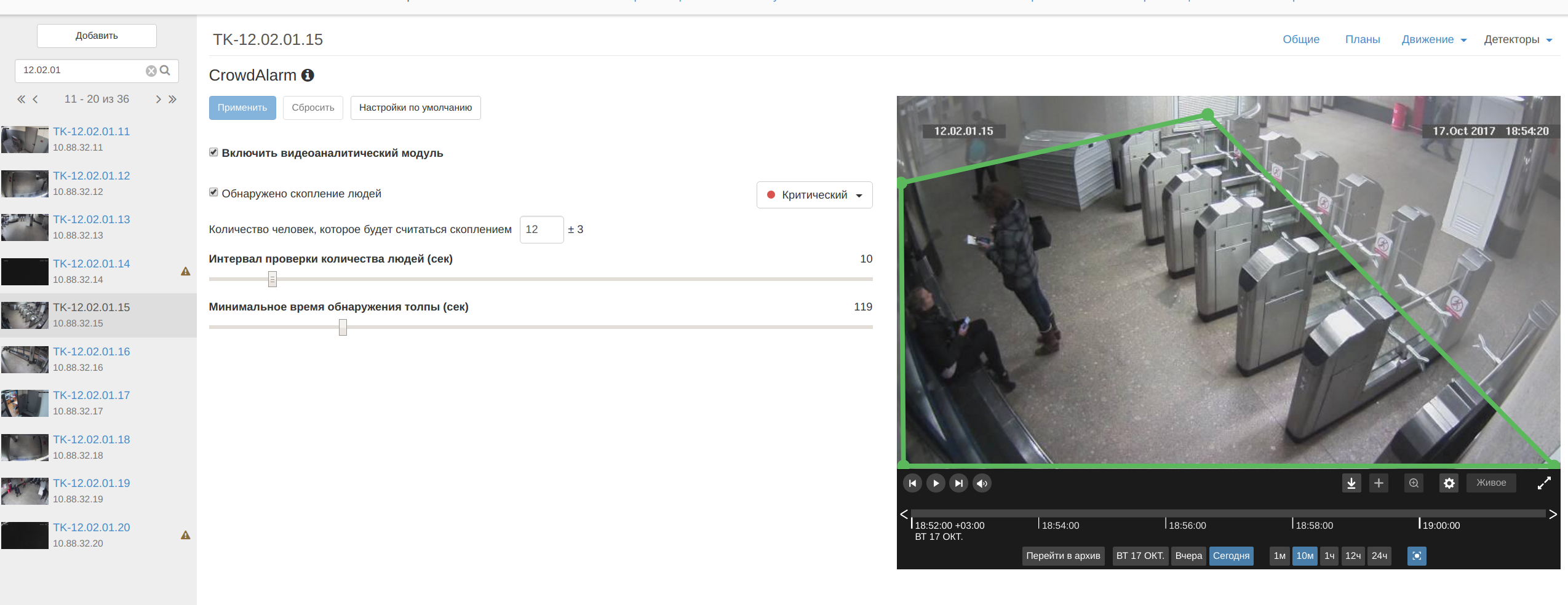Go to last page of camera list
This screenshot has width=1568, height=605.
tap(173, 99)
